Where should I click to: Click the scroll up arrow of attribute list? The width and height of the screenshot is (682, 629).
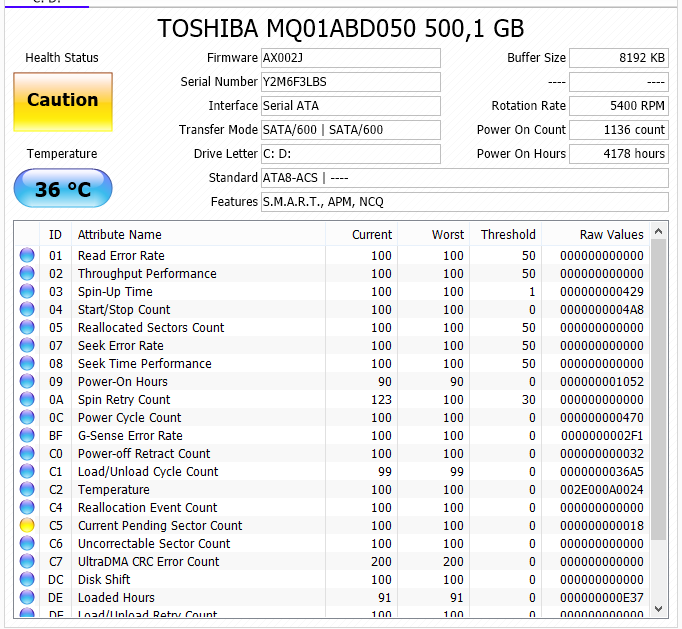pos(659,231)
